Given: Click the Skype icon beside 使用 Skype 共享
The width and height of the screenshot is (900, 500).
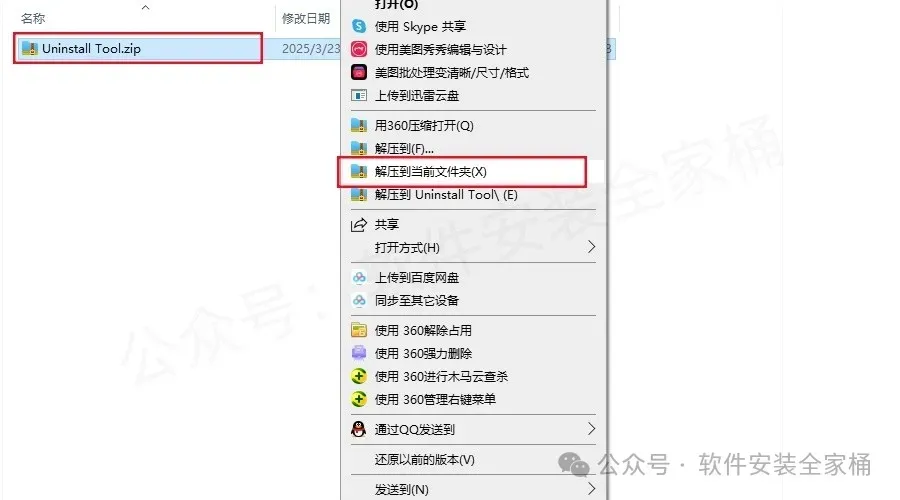Looking at the screenshot, I should (x=359, y=26).
